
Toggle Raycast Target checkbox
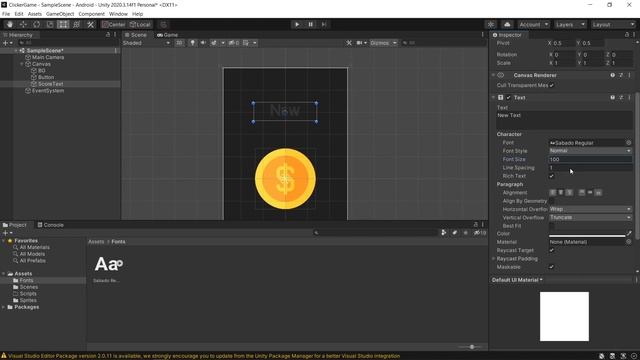552,250
